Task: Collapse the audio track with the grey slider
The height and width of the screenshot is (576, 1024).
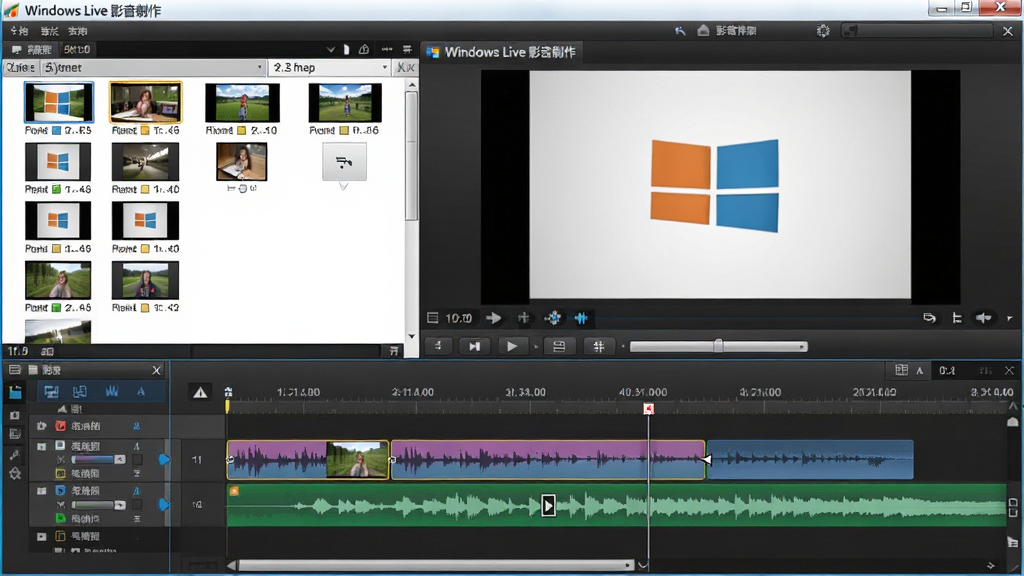Action: point(42,491)
